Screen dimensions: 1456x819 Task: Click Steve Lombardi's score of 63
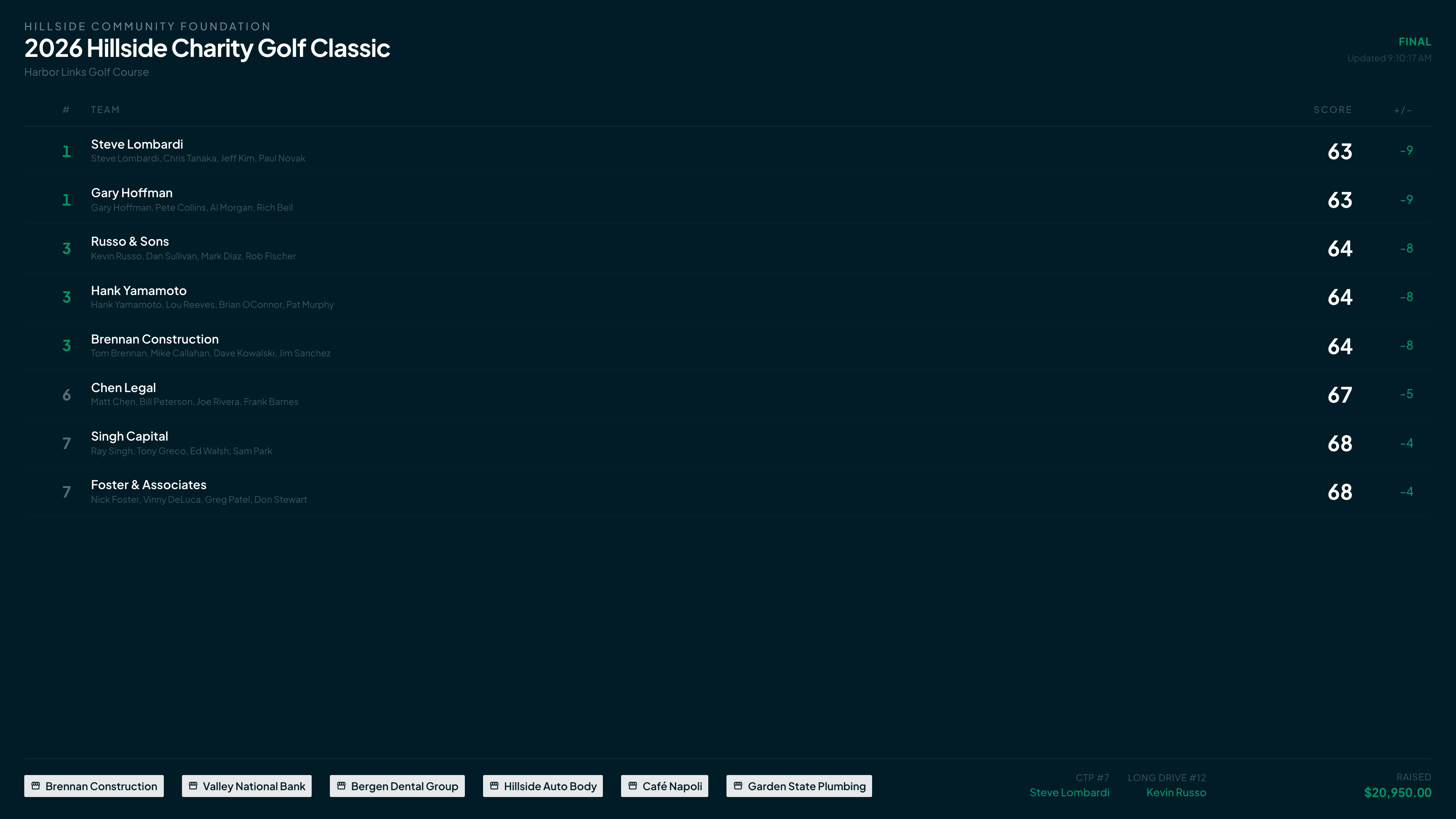[1340, 152]
